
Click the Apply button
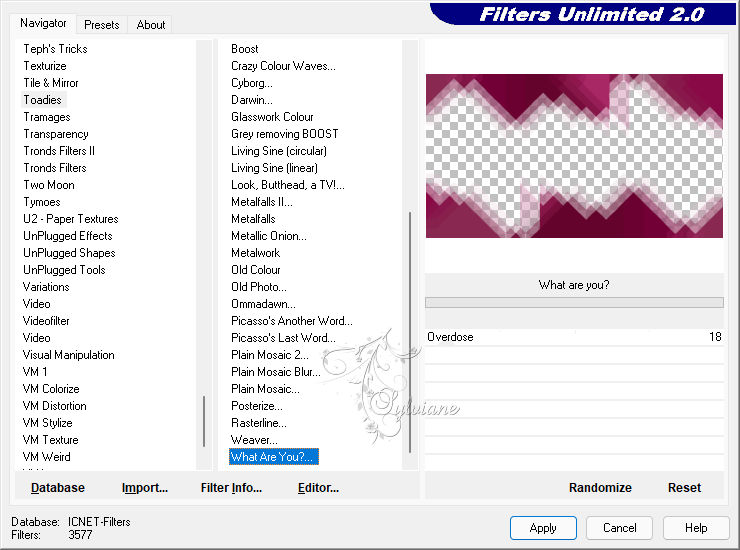pos(543,528)
